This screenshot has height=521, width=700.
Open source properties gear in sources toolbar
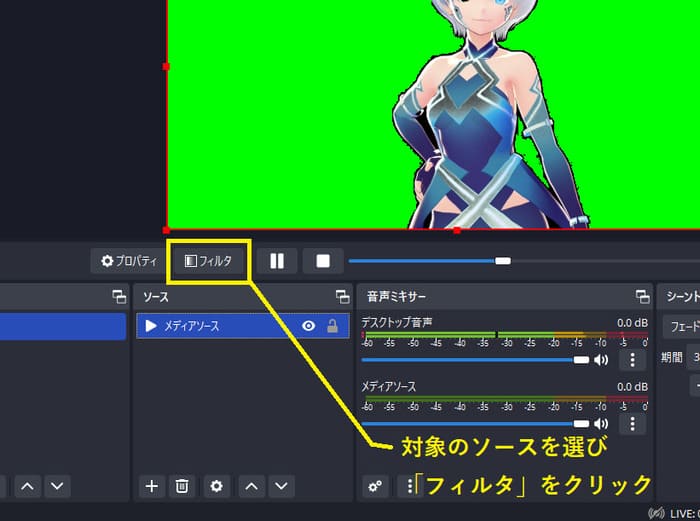[217, 486]
